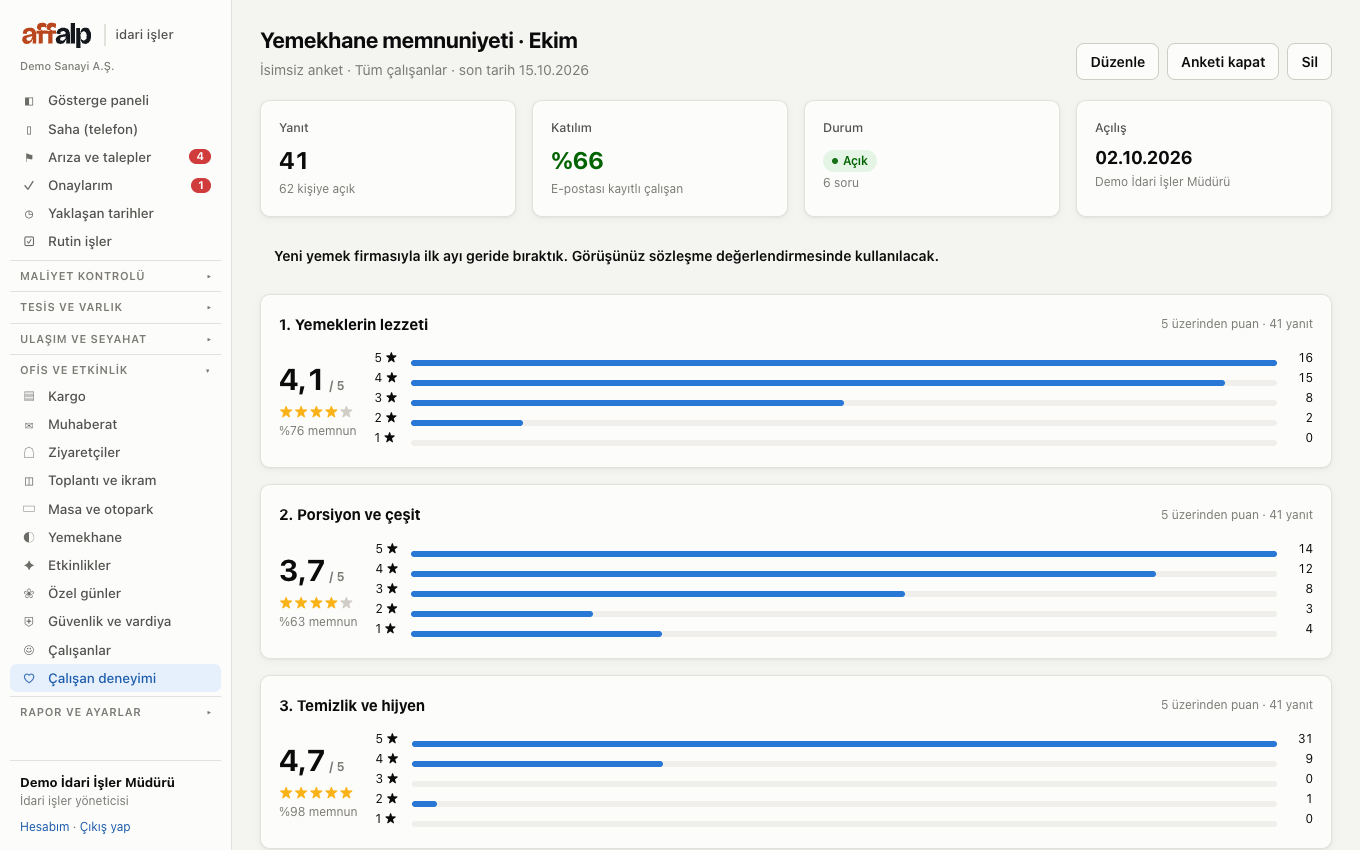Click the envelope icon beside Muhaberat
The width and height of the screenshot is (1360, 850).
(x=29, y=425)
